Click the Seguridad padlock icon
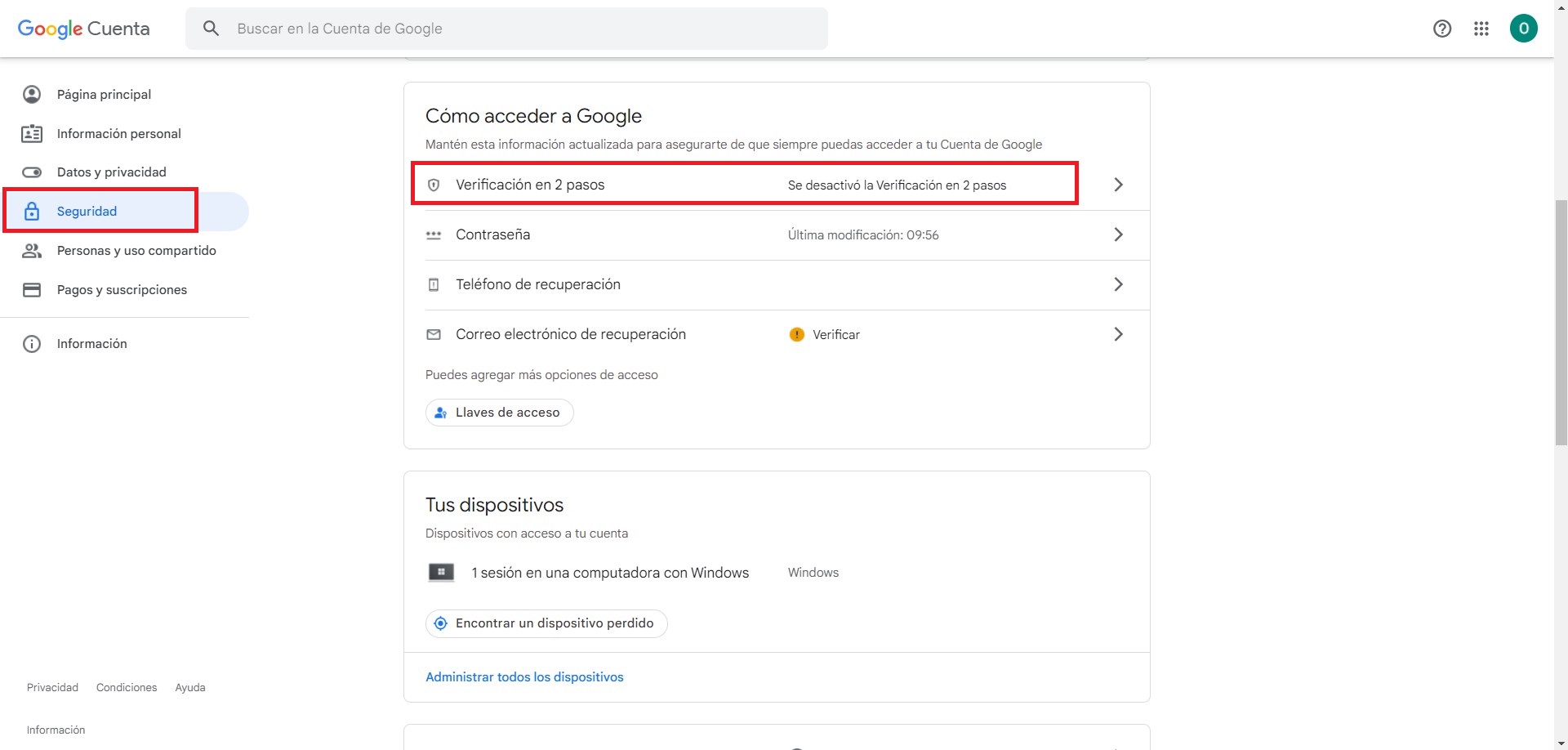This screenshot has height=750, width=1568. click(x=32, y=211)
